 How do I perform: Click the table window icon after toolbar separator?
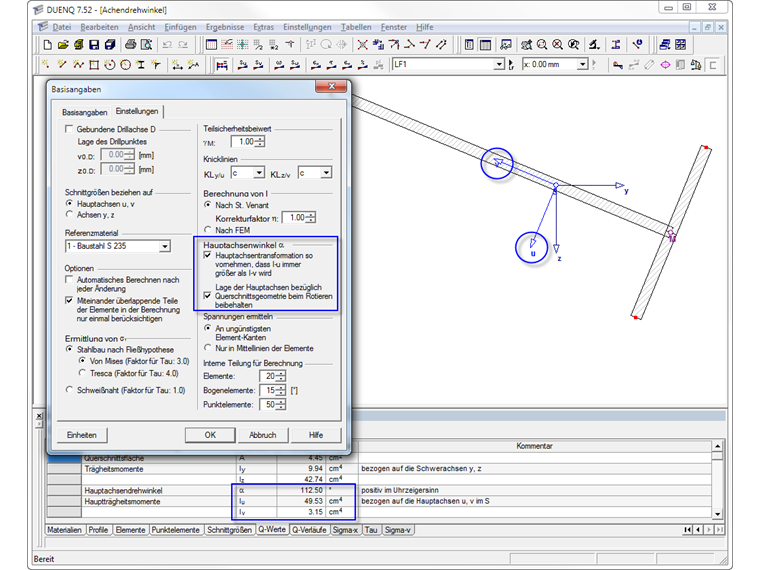211,45
